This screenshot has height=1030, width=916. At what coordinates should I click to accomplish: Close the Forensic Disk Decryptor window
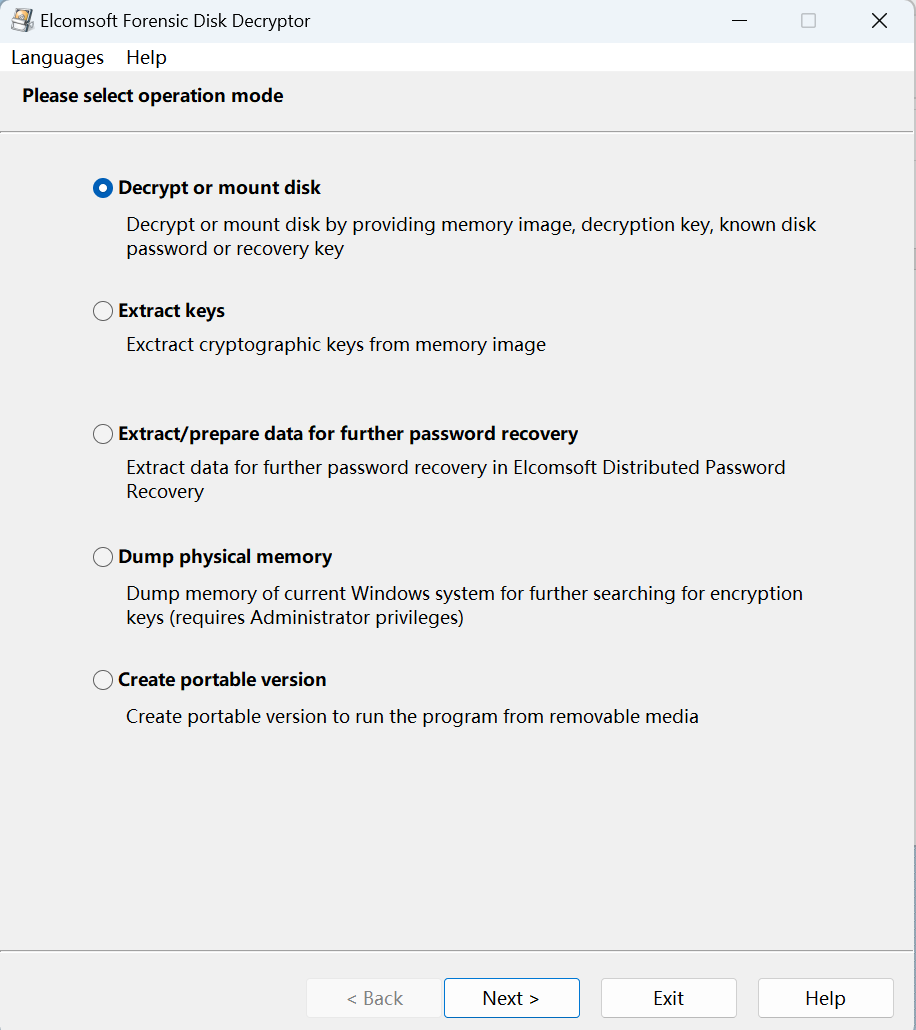pos(879,20)
